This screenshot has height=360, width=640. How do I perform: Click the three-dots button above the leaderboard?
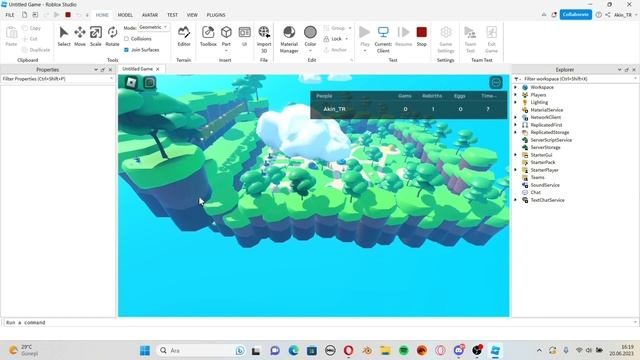[x=496, y=83]
